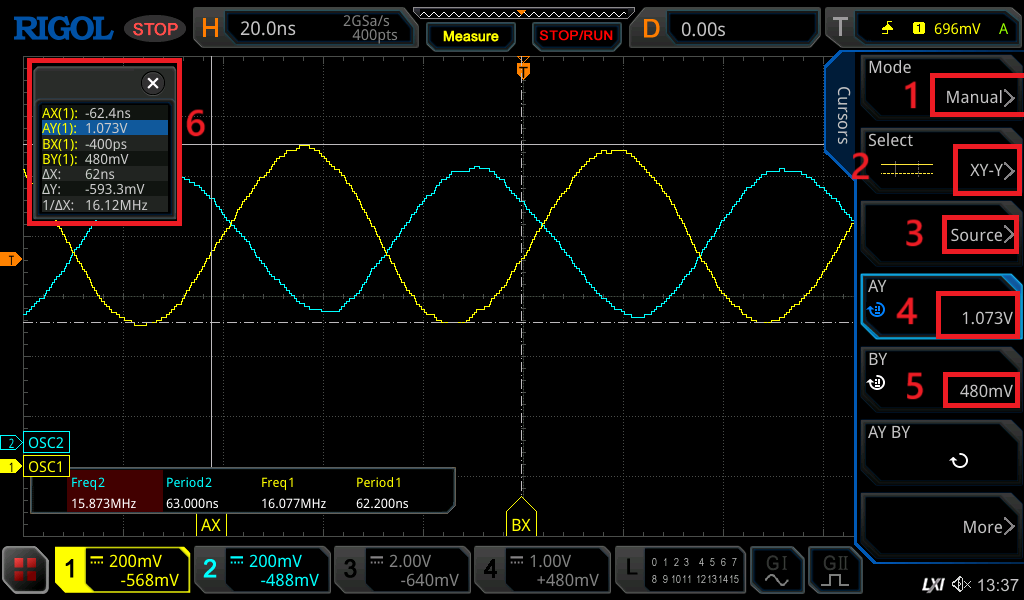Image resolution: width=1024 pixels, height=600 pixels.
Task: Click the RIGOL logo
Action: pos(62,29)
